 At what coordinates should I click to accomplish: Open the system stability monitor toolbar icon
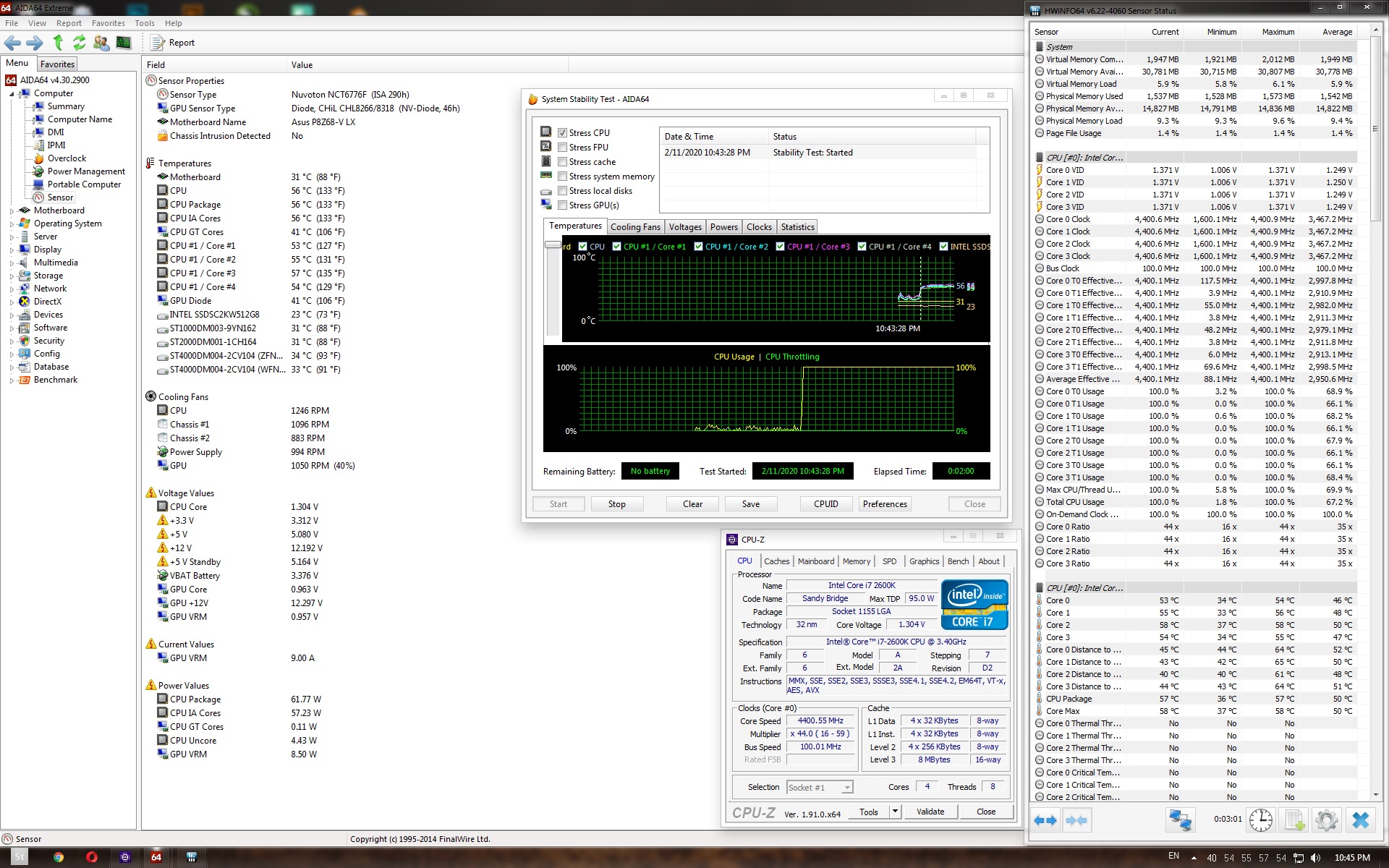click(124, 43)
